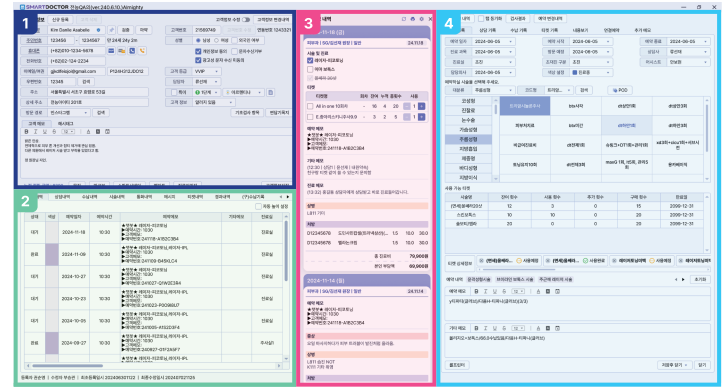Click the gear icon in the pink history panel header
Image resolution: width=726 pixels, height=390 pixels.
[x=421, y=19]
